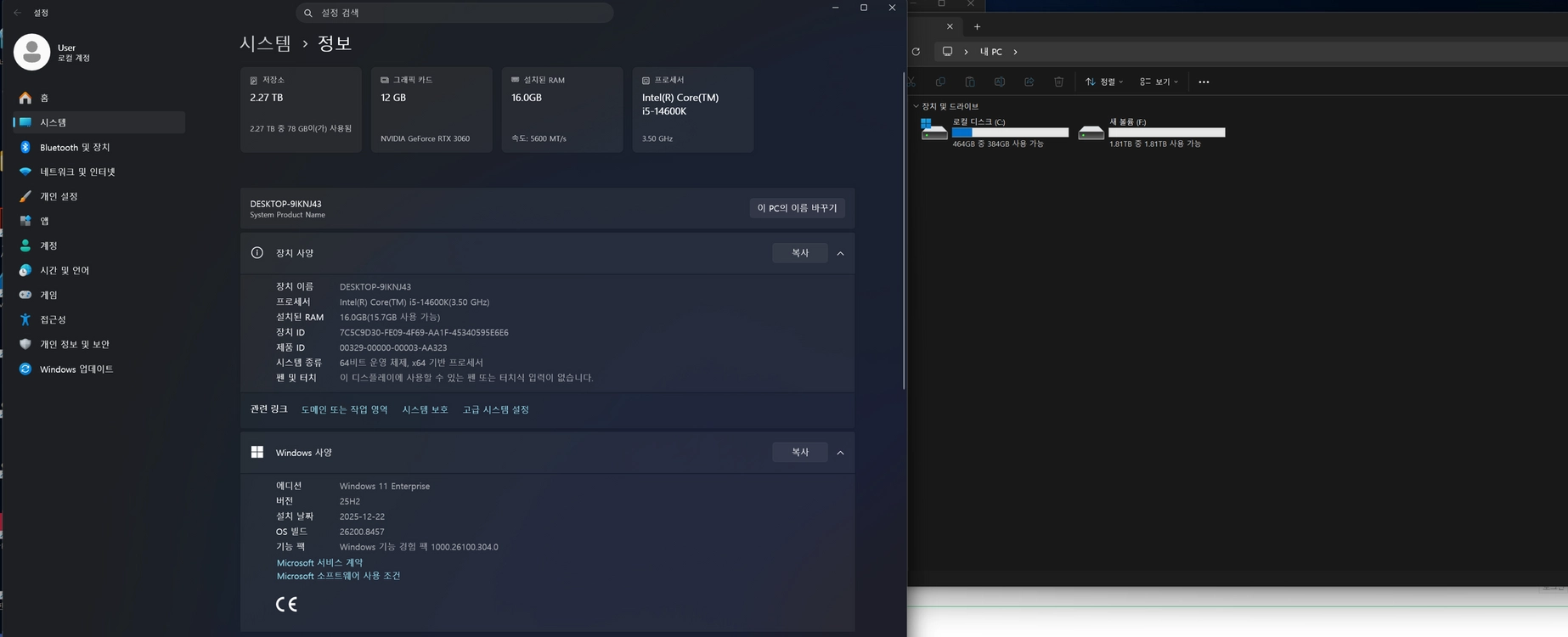Click the Windows logo beside Windows 사양
This screenshot has width=1568, height=637.
point(257,452)
